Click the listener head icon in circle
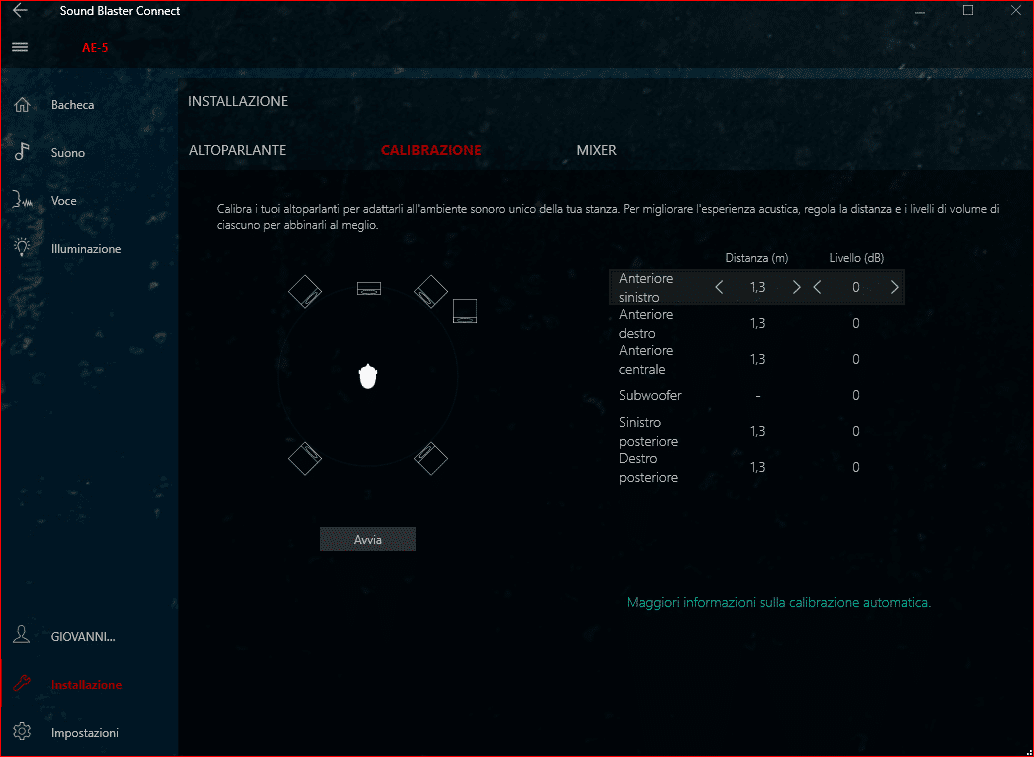 [368, 376]
